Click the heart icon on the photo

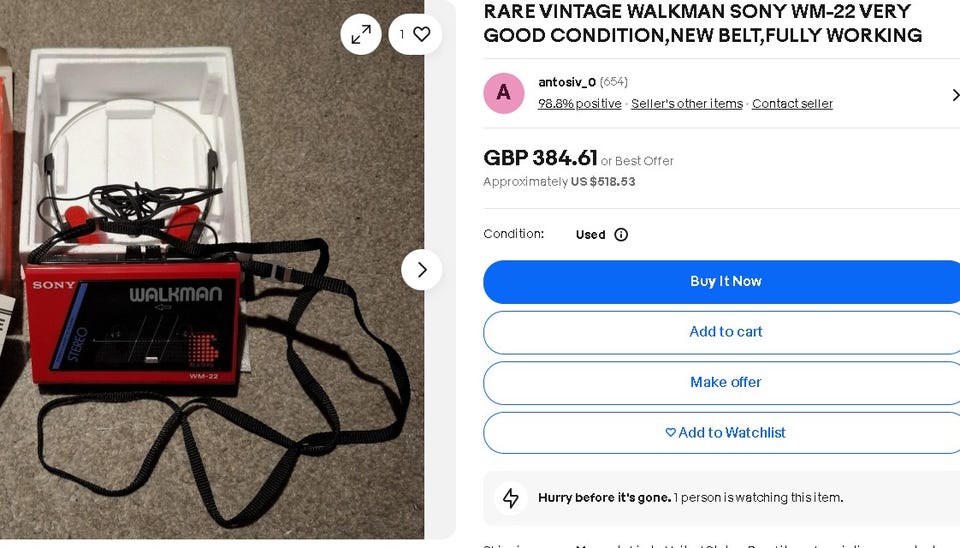pos(421,35)
